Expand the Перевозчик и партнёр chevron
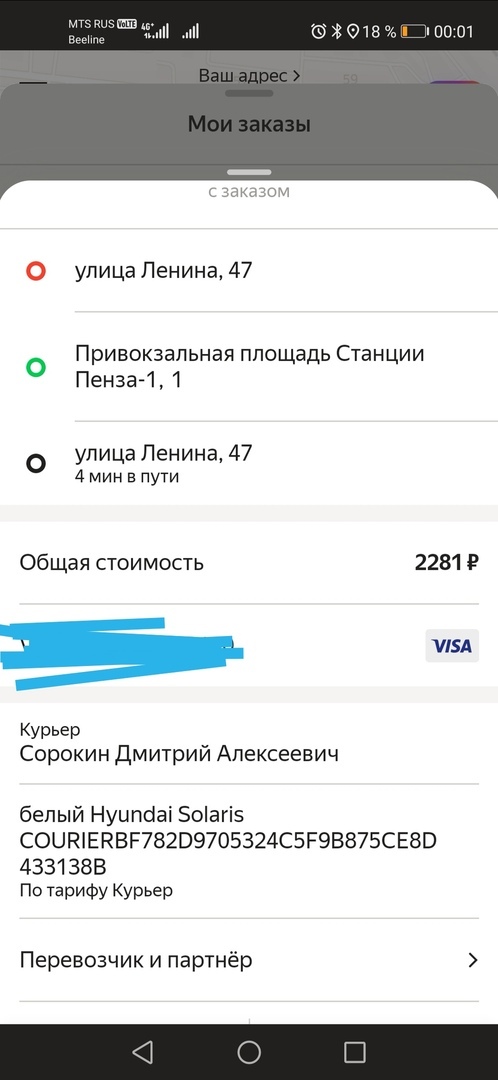The height and width of the screenshot is (1080, 498). tap(473, 959)
